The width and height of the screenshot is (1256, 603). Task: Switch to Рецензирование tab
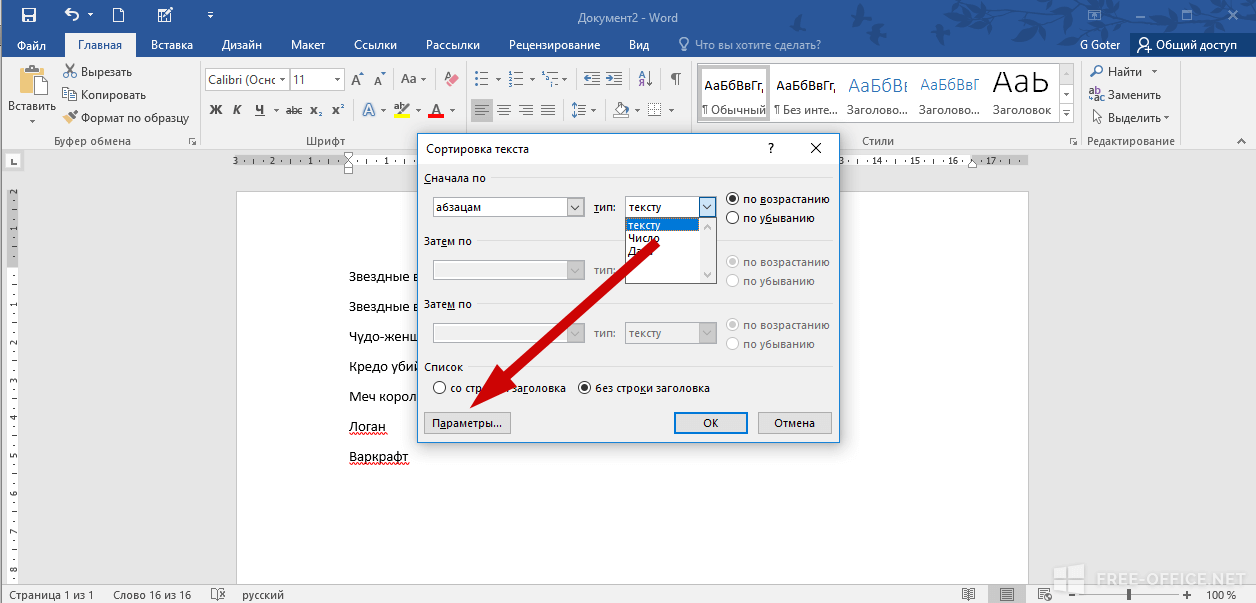tap(554, 45)
